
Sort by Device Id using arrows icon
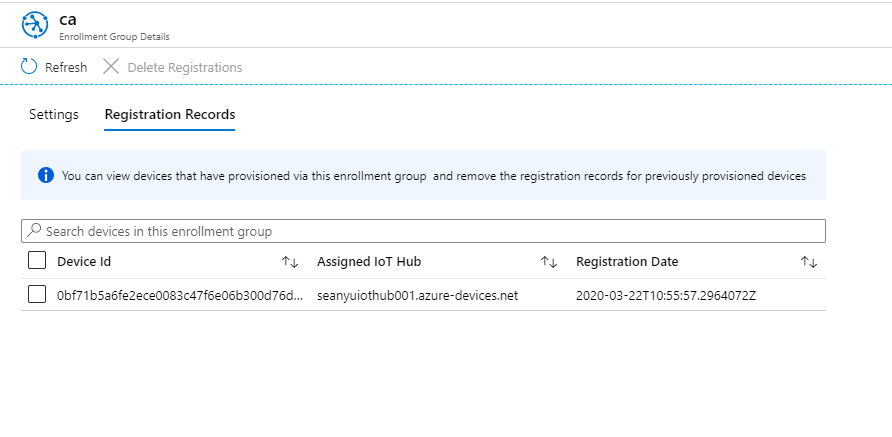click(290, 262)
